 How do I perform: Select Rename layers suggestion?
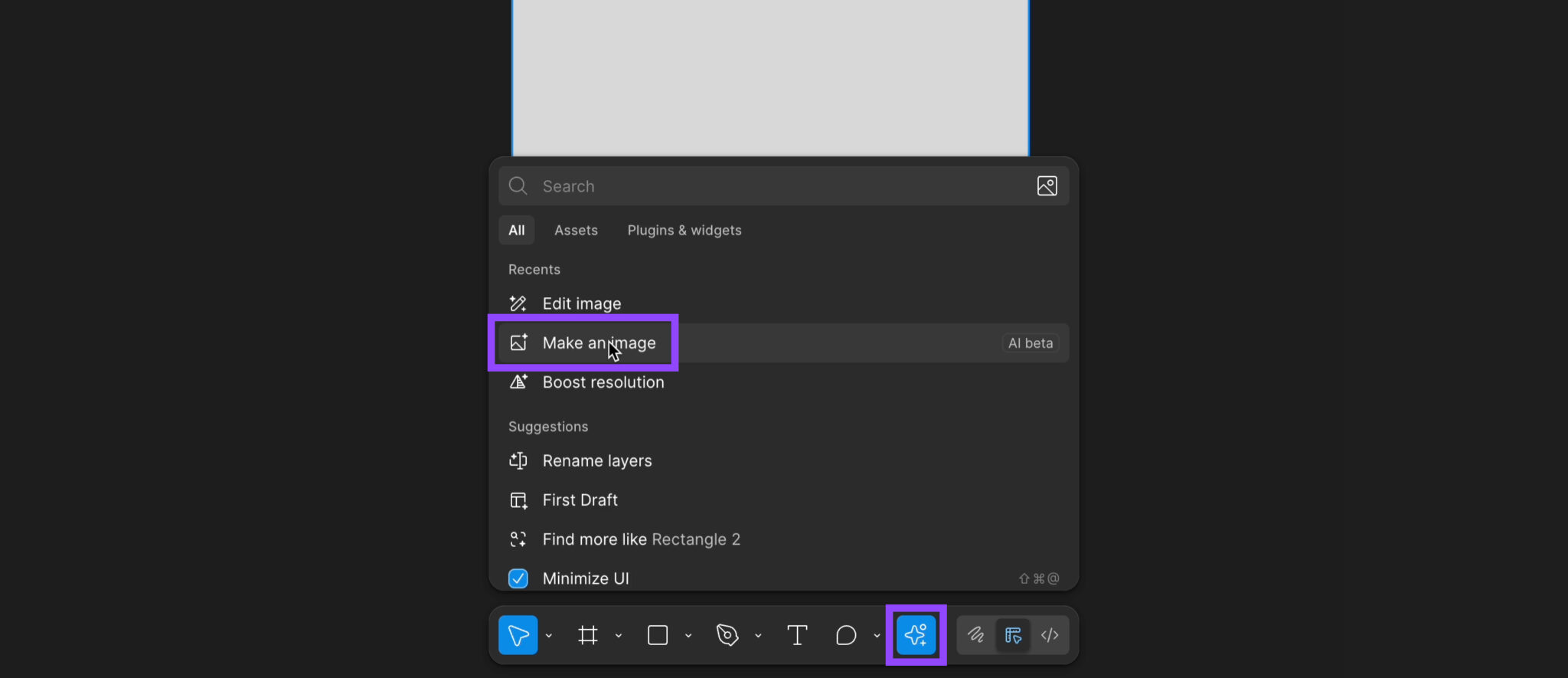[596, 461]
